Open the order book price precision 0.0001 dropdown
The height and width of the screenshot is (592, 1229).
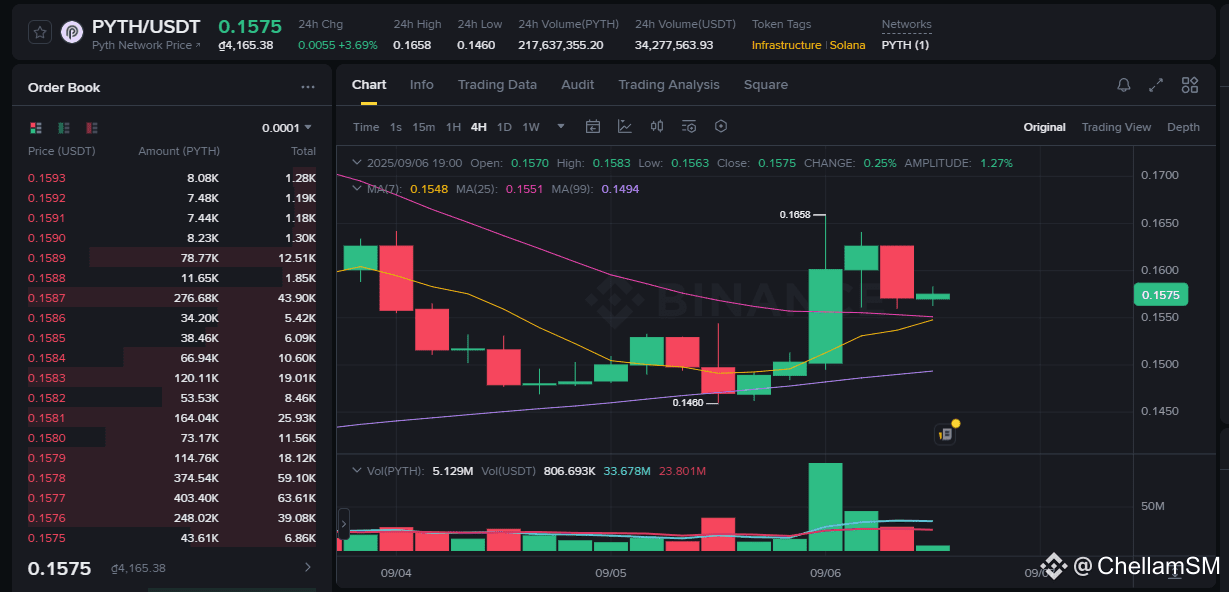pyautogui.click(x=287, y=128)
